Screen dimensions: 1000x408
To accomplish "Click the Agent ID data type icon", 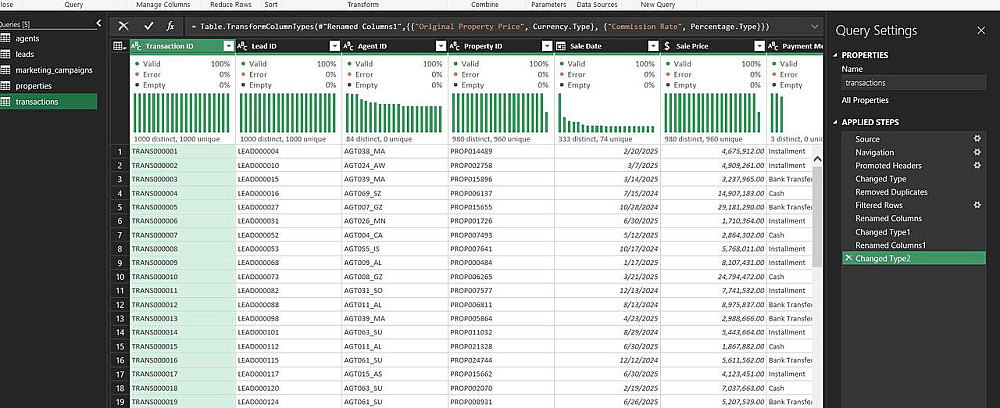I will (x=348, y=46).
